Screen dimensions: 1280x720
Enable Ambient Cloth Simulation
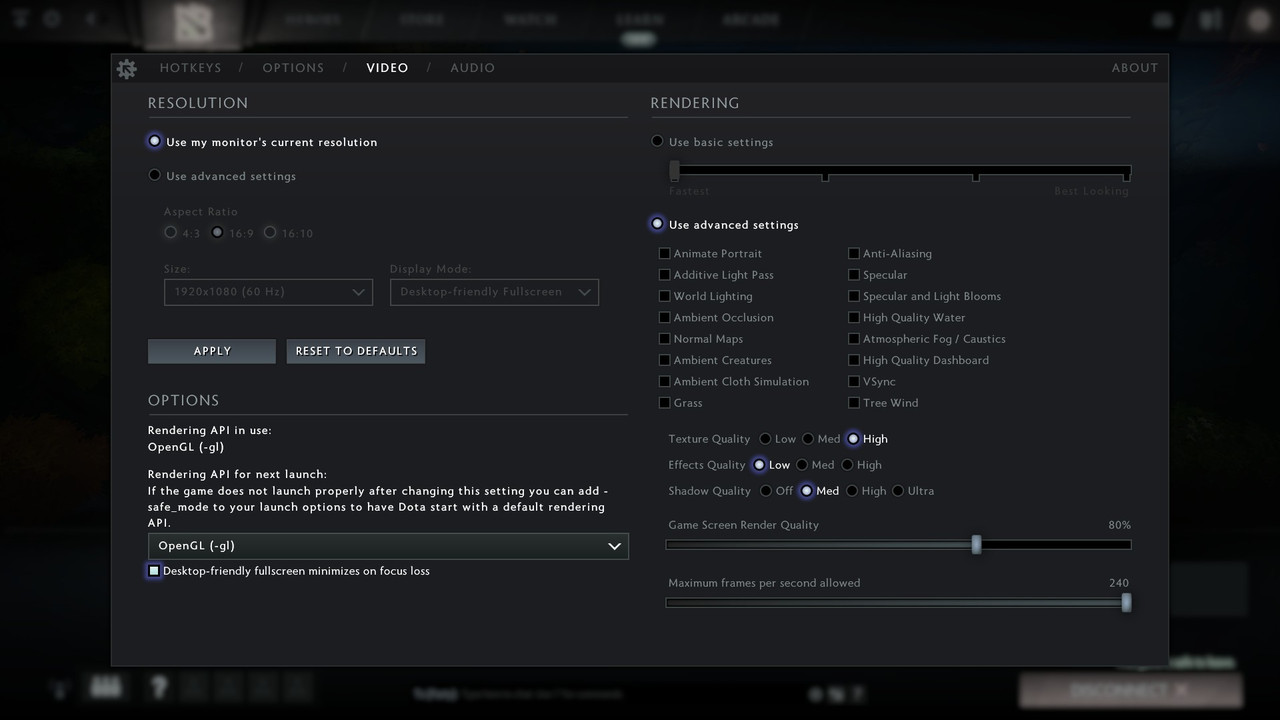(x=734, y=382)
